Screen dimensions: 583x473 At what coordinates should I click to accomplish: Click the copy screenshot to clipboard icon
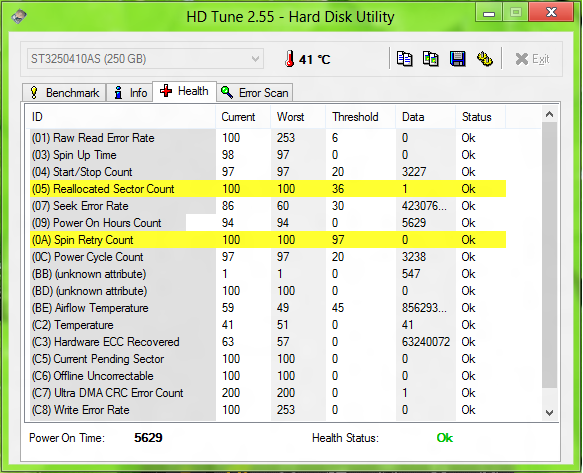tap(431, 59)
